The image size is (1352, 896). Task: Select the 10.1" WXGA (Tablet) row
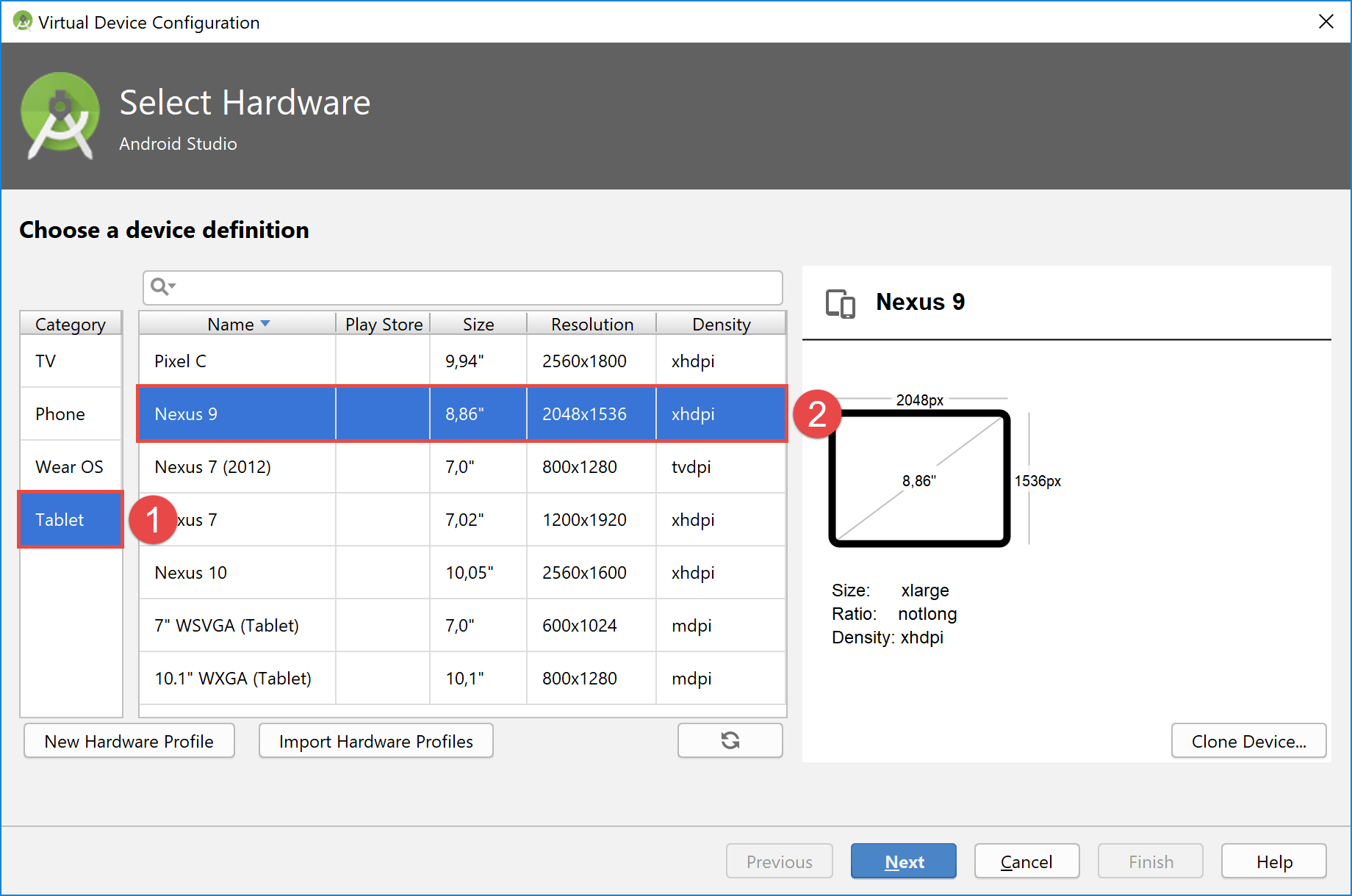coord(462,678)
